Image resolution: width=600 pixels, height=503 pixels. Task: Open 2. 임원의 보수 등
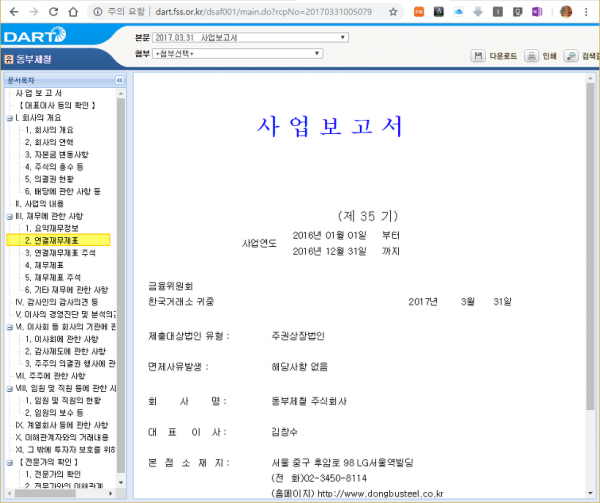pos(54,413)
